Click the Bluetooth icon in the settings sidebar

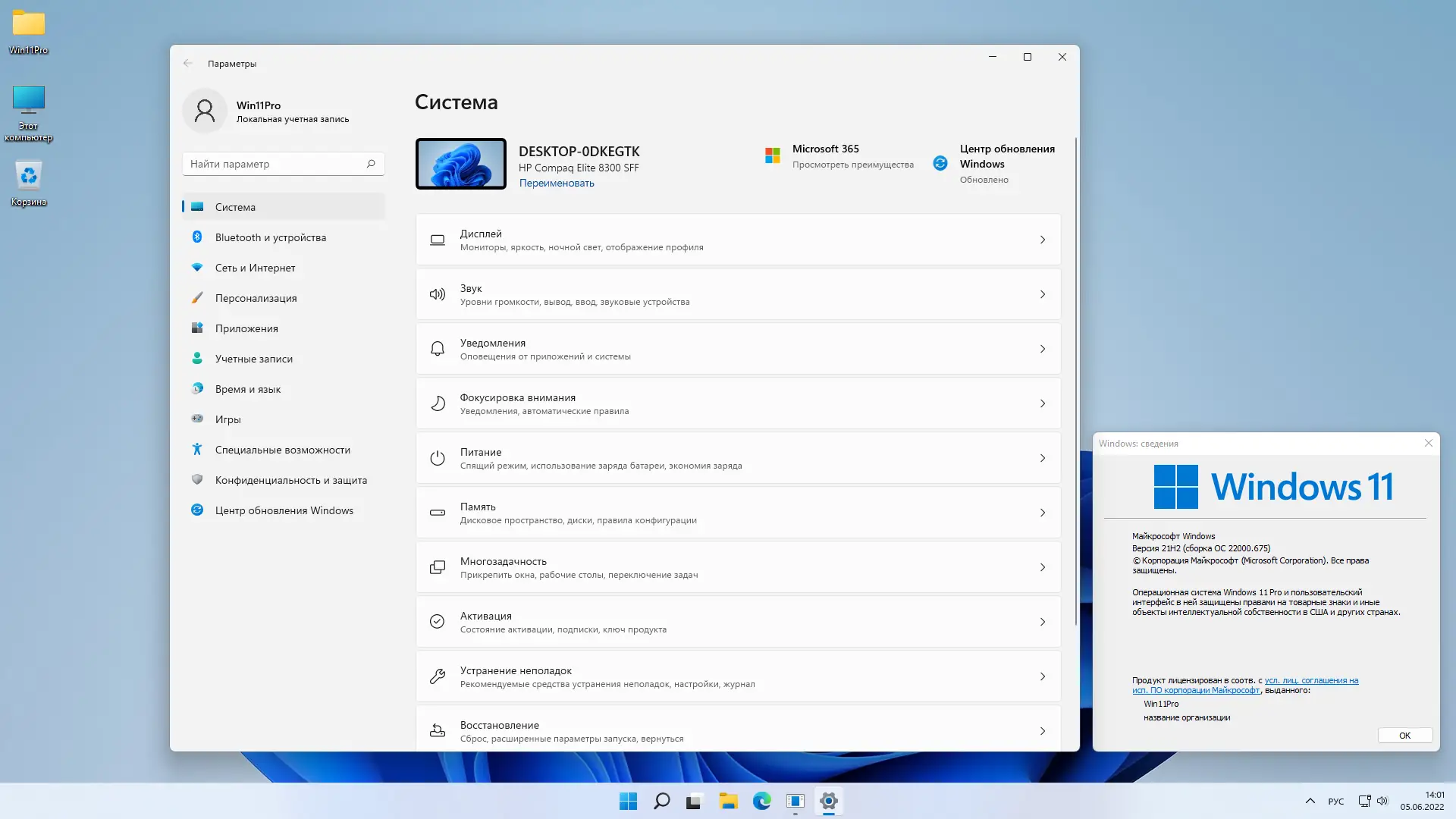click(x=197, y=237)
